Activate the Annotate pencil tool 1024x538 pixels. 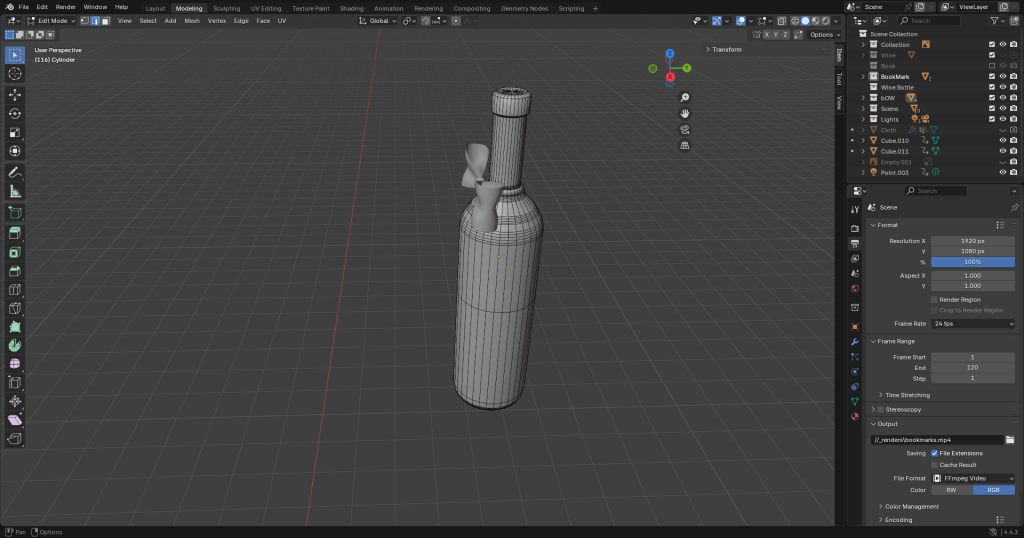[x=15, y=172]
